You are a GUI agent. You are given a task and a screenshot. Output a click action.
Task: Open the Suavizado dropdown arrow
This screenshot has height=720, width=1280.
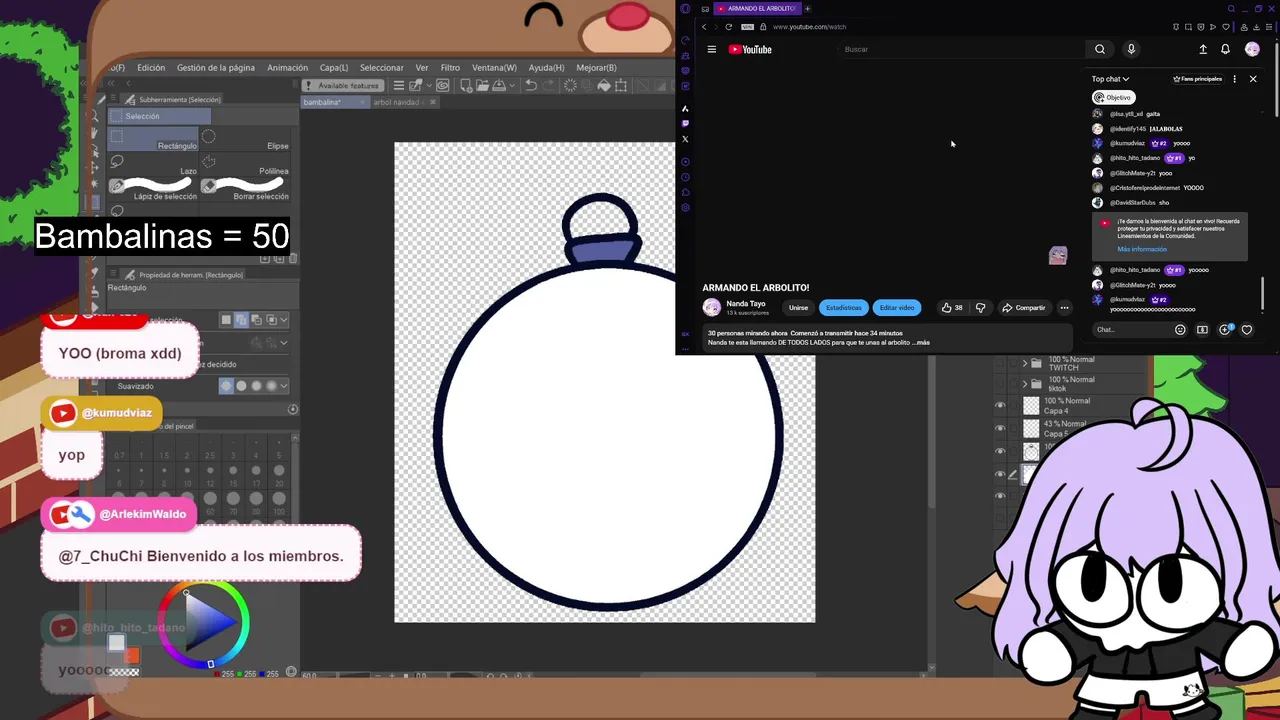(x=284, y=386)
